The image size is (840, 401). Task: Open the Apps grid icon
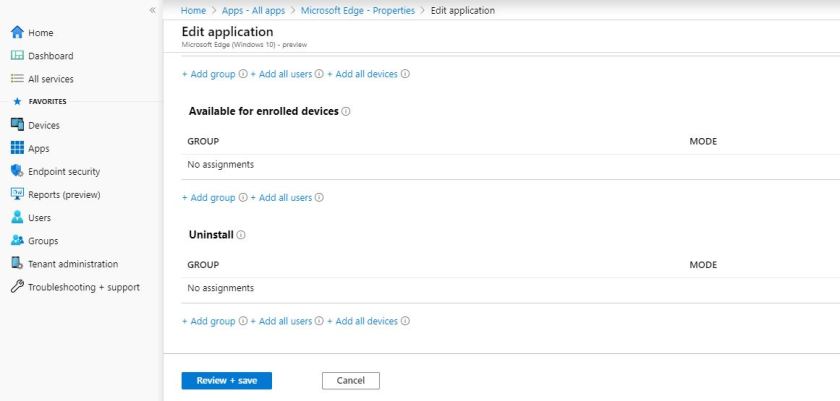point(16,148)
